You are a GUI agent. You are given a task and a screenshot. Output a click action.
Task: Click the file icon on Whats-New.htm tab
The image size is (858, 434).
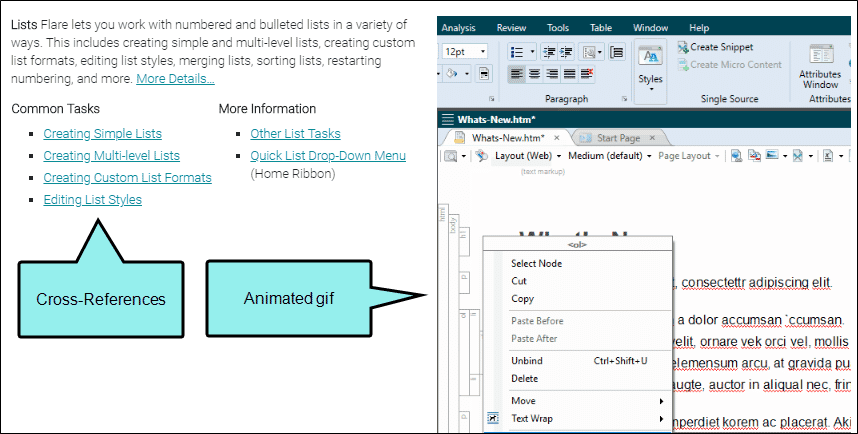click(460, 138)
